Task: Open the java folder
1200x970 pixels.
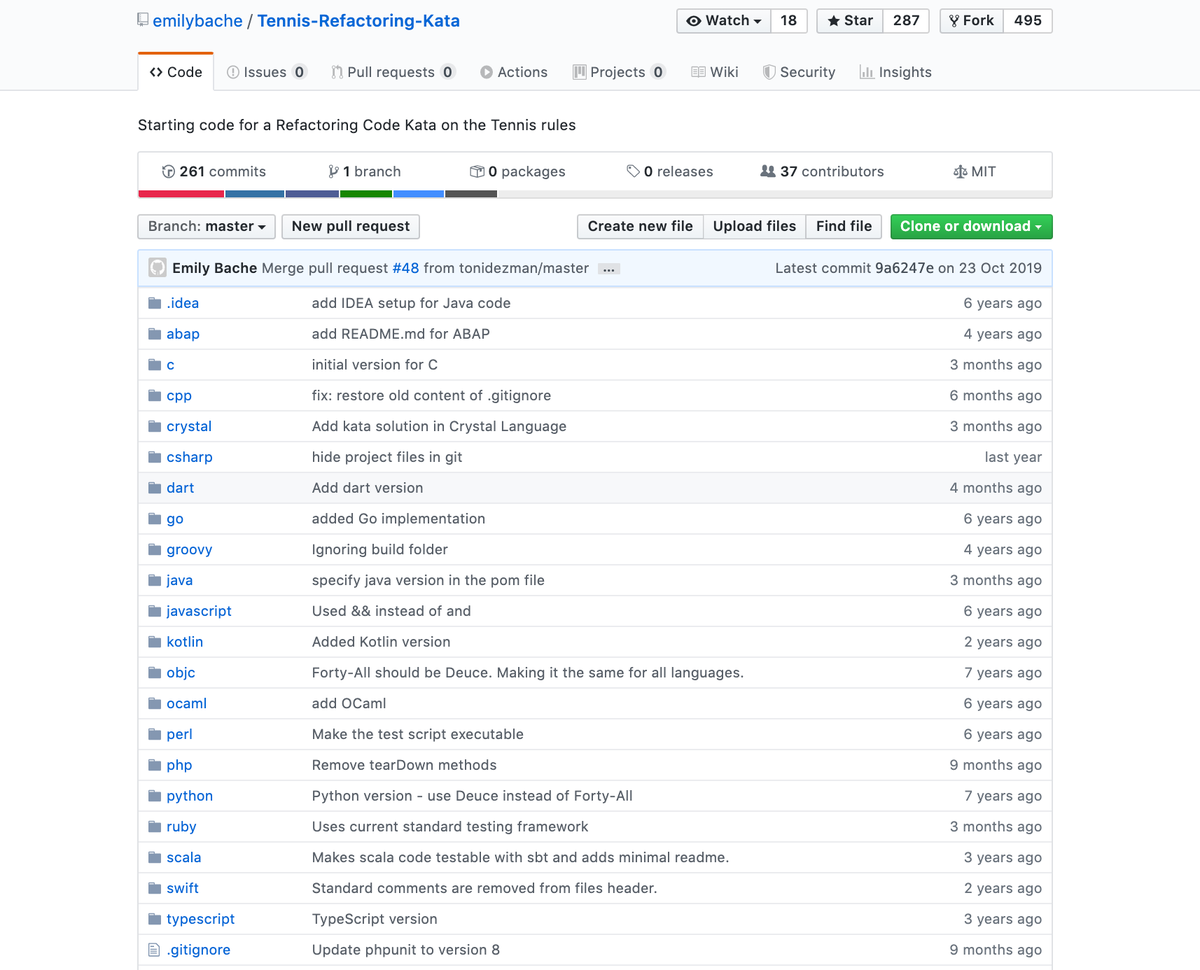Action: click(180, 581)
